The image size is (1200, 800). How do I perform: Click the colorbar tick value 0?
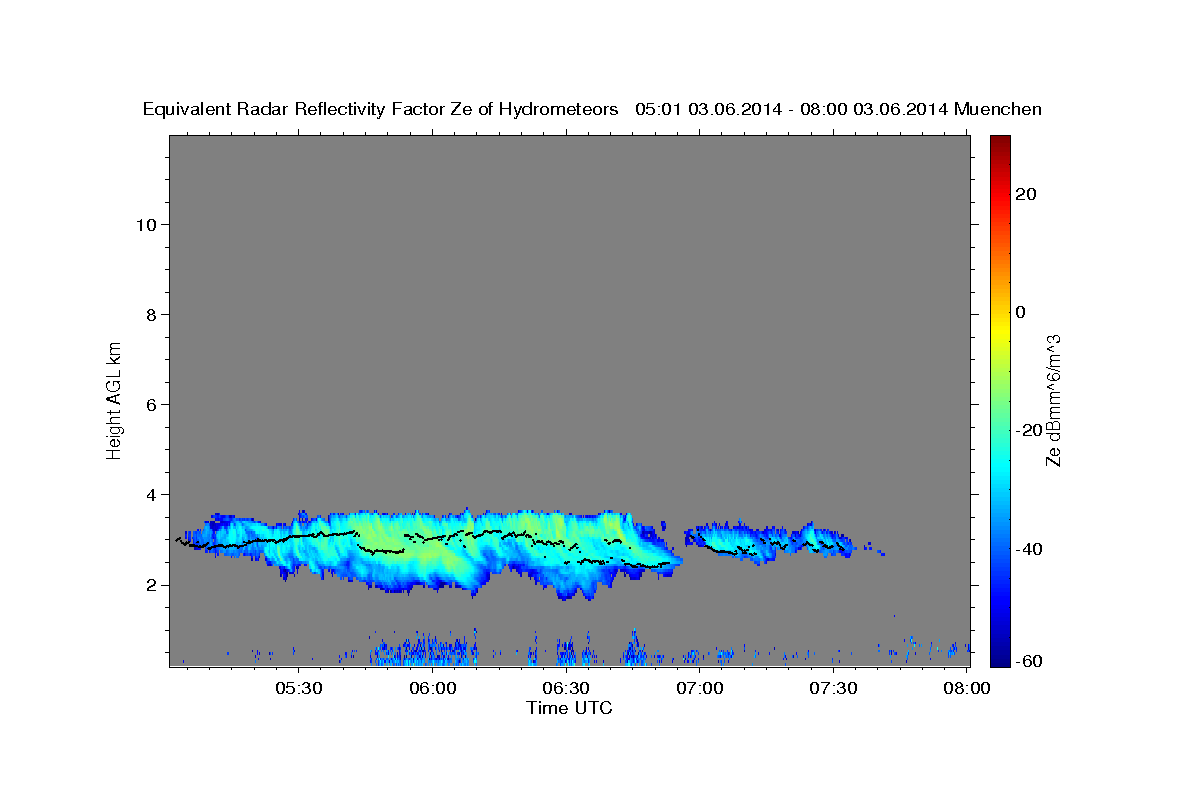(1020, 312)
